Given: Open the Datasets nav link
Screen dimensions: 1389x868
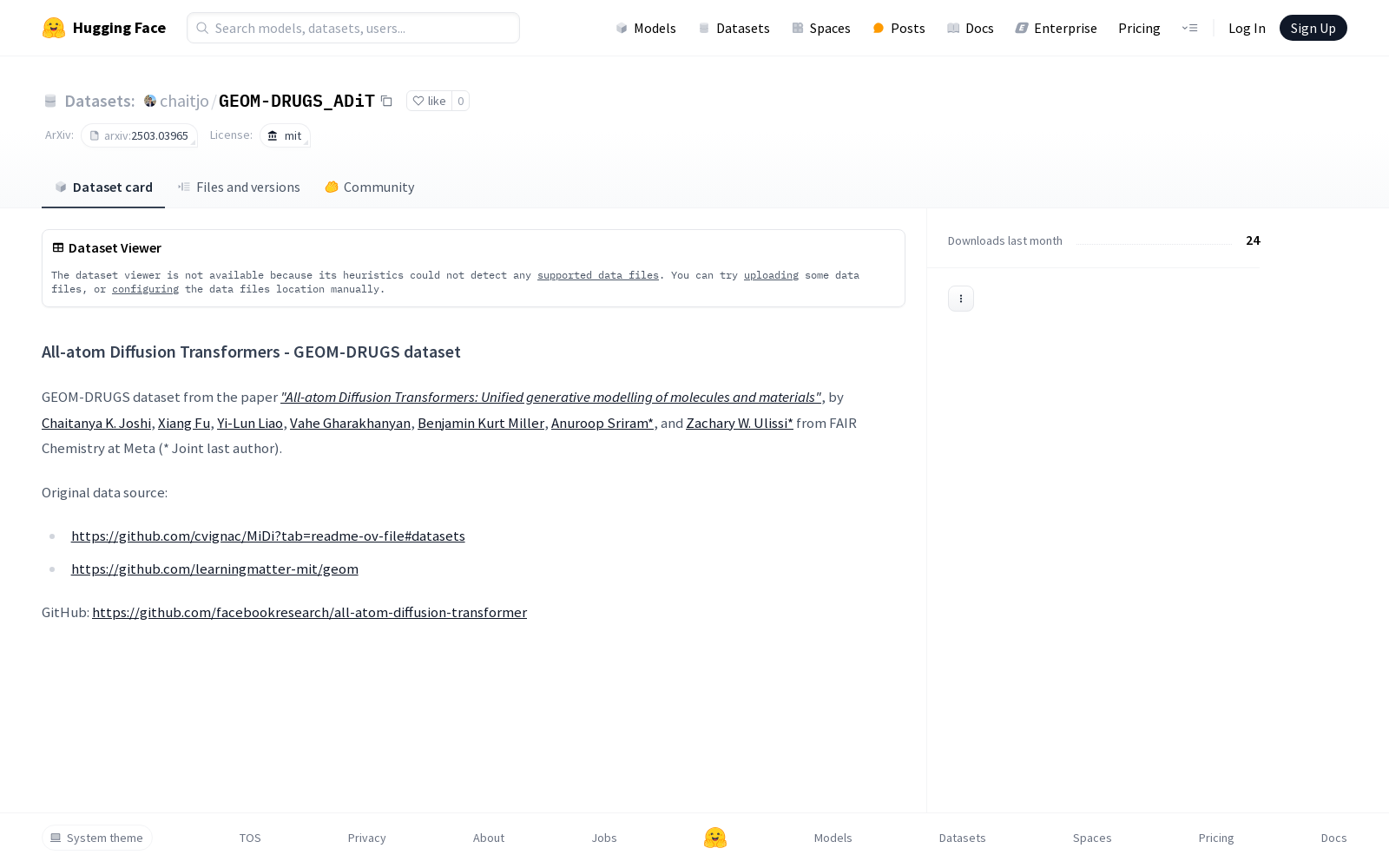Looking at the screenshot, I should (x=734, y=28).
